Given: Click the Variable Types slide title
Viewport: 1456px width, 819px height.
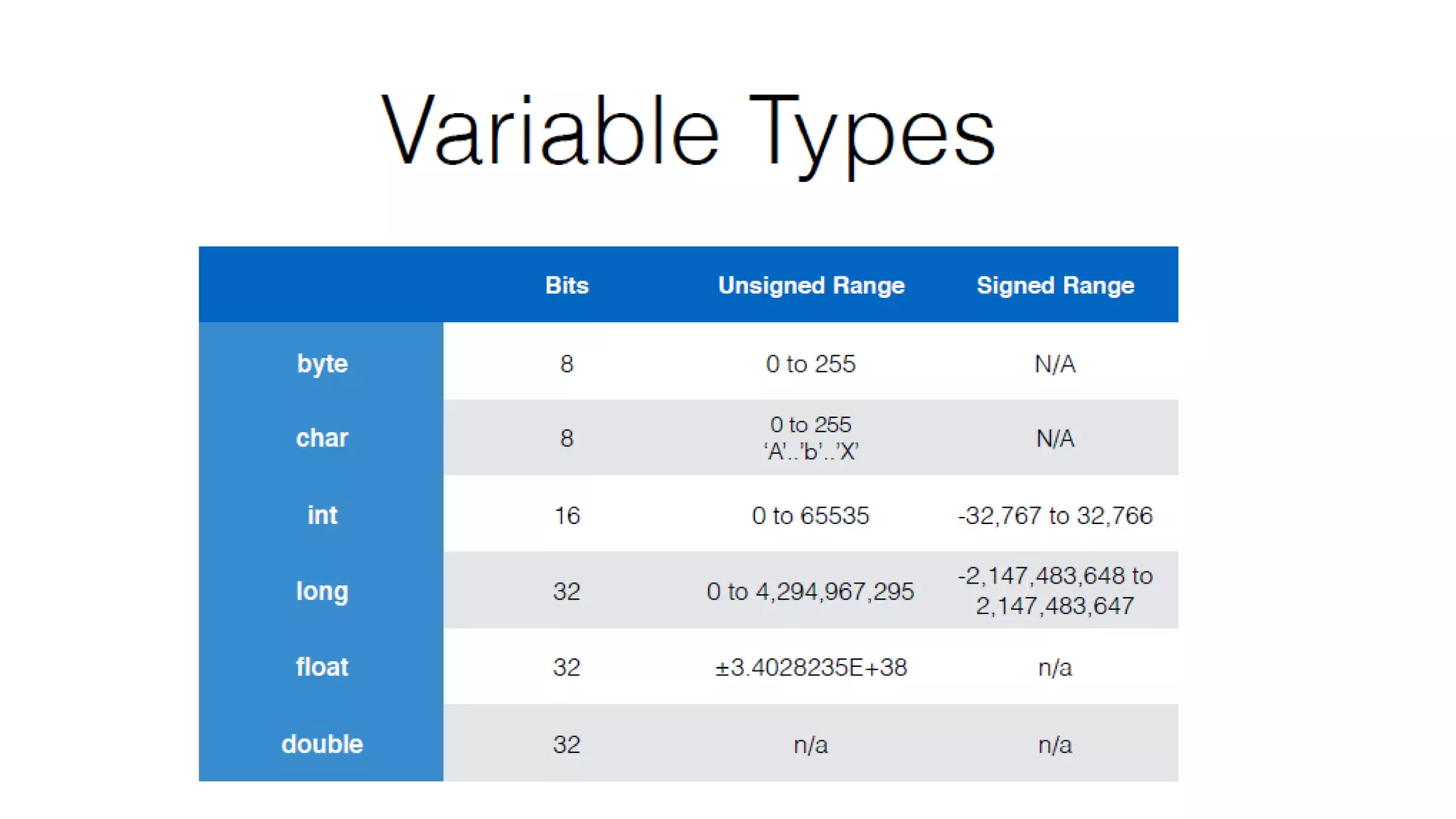Looking at the screenshot, I should [688, 132].
